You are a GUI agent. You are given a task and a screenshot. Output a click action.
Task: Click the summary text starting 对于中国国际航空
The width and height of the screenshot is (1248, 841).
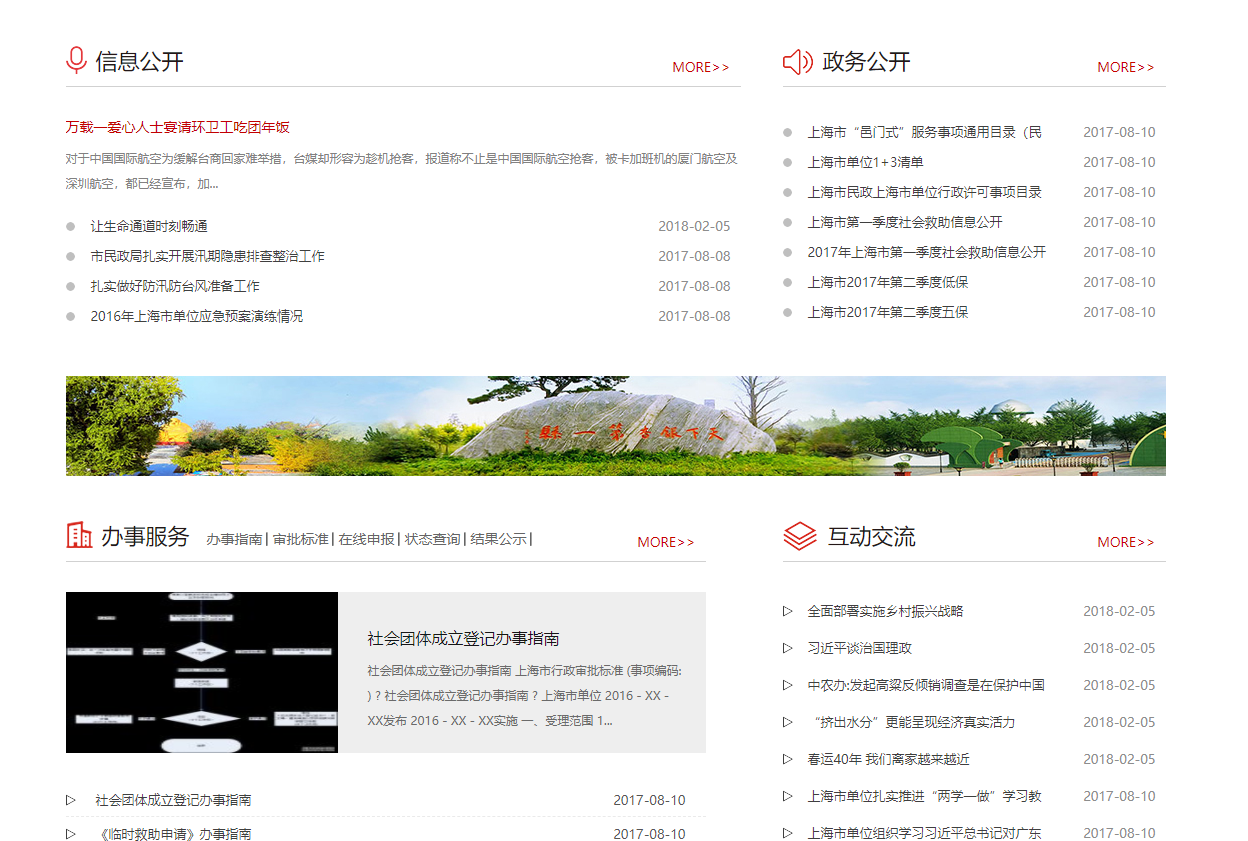pyautogui.click(x=402, y=171)
